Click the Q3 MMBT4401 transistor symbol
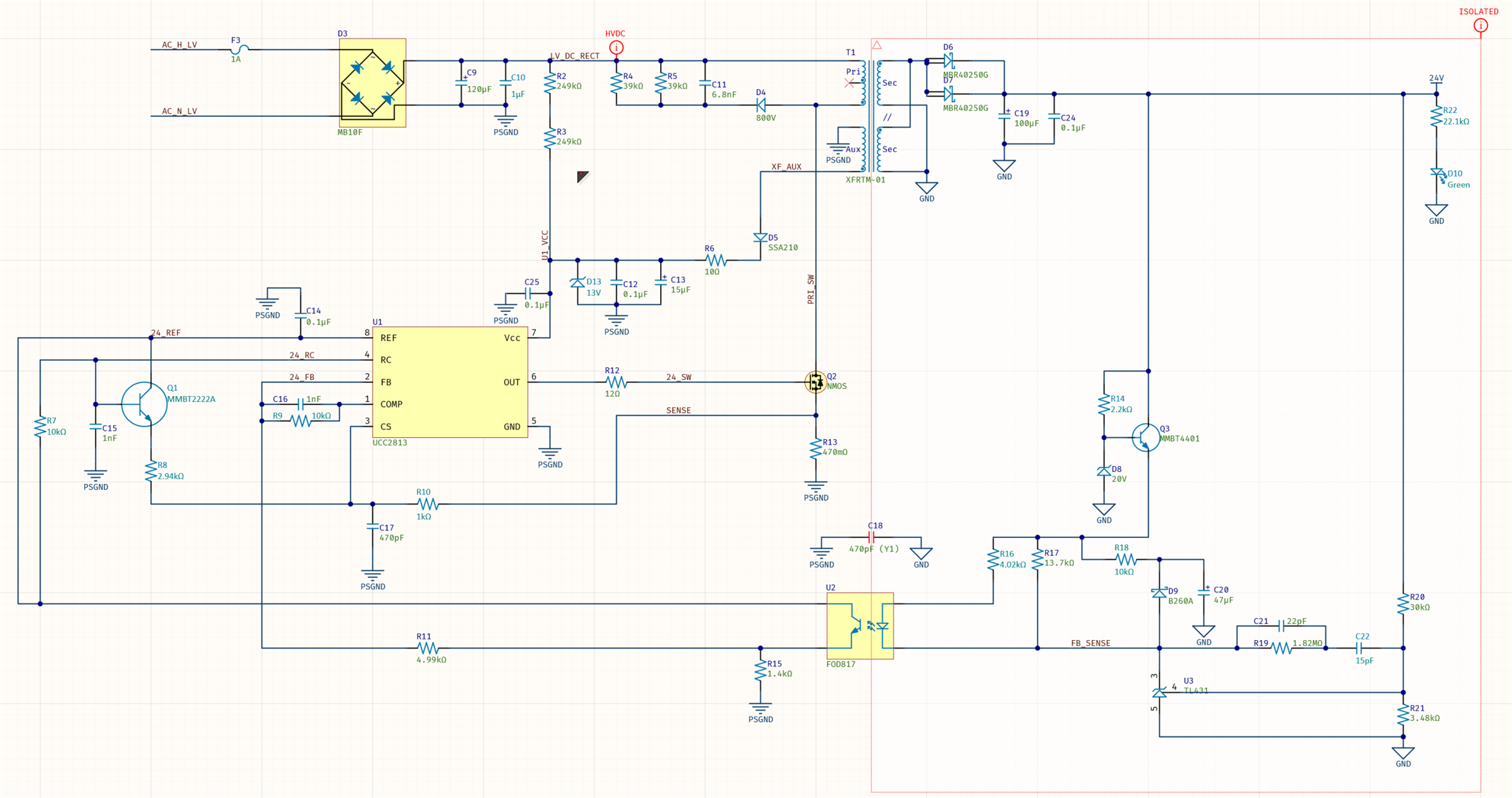The width and height of the screenshot is (1512, 798). [x=1146, y=437]
